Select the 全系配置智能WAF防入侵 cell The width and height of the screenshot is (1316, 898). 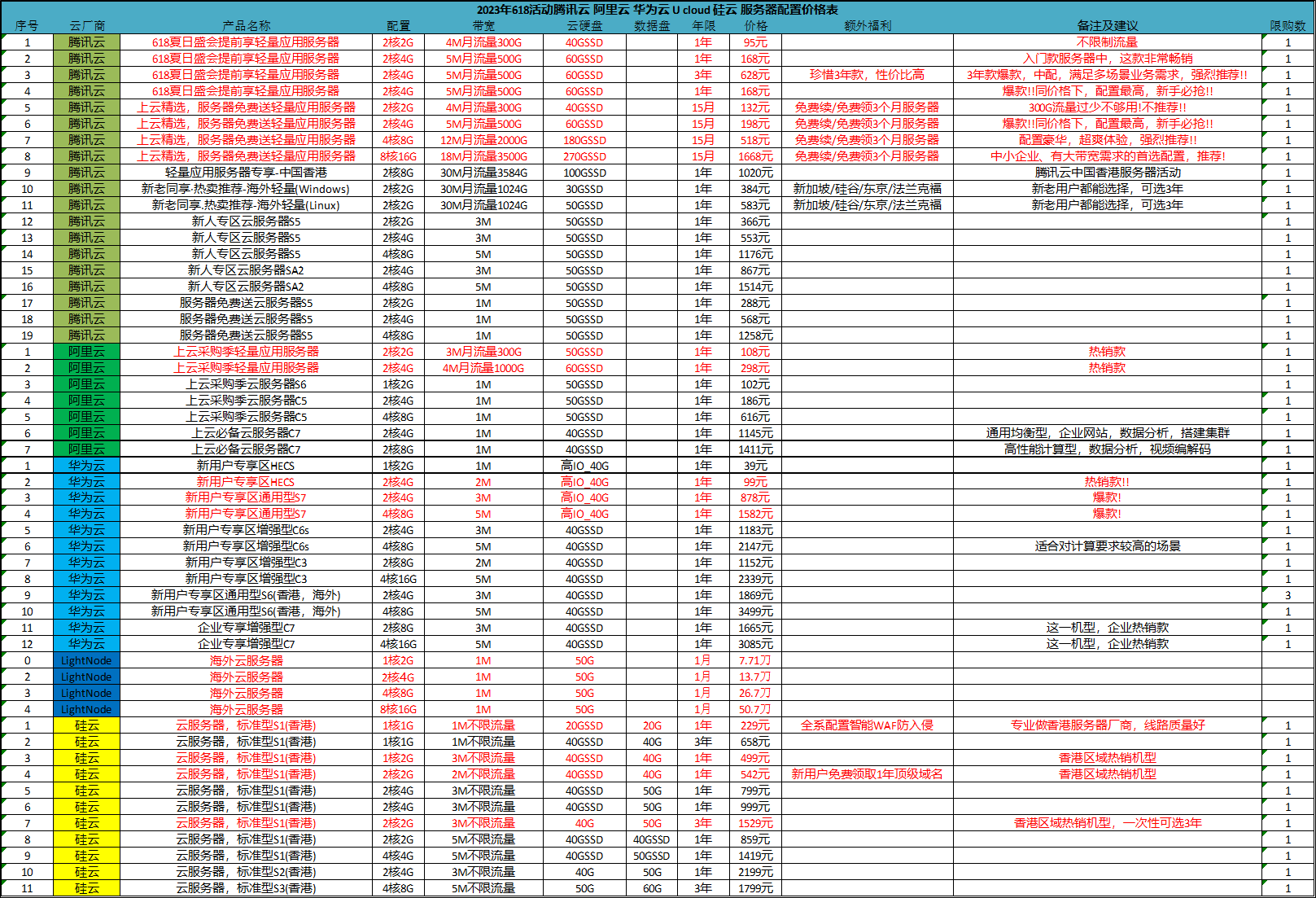pos(867,725)
